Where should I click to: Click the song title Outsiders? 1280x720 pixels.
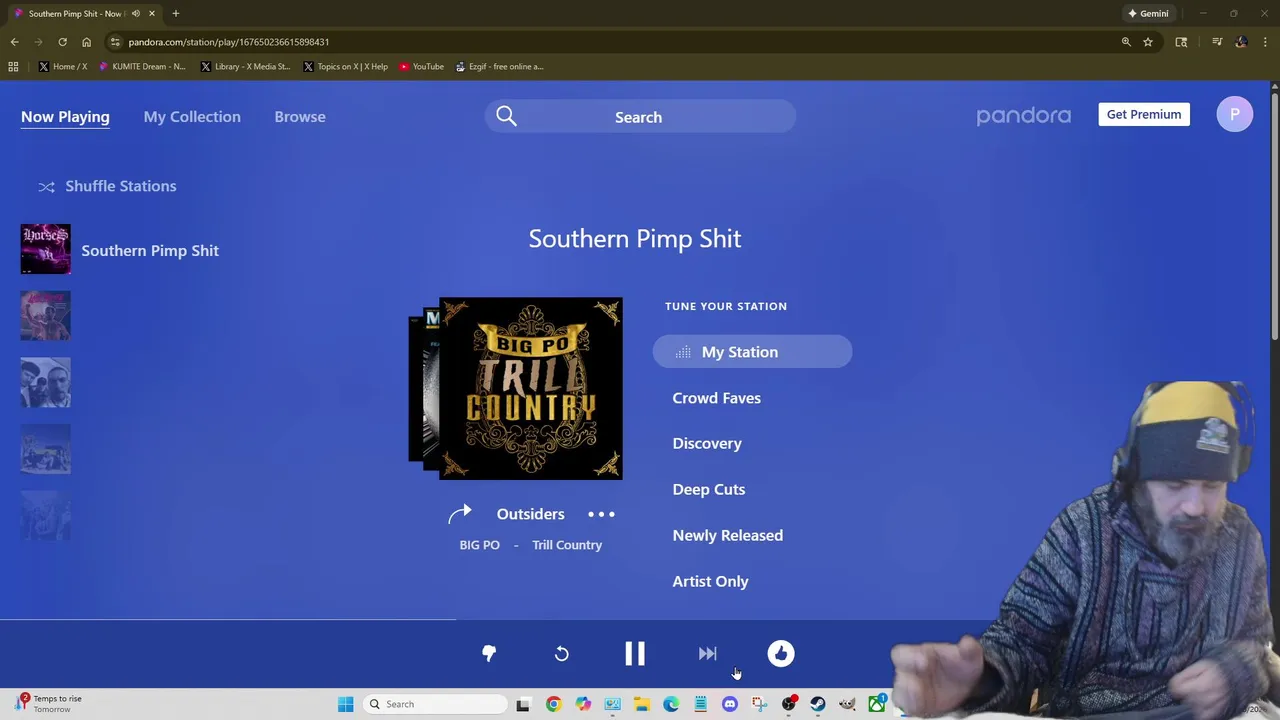pos(530,514)
